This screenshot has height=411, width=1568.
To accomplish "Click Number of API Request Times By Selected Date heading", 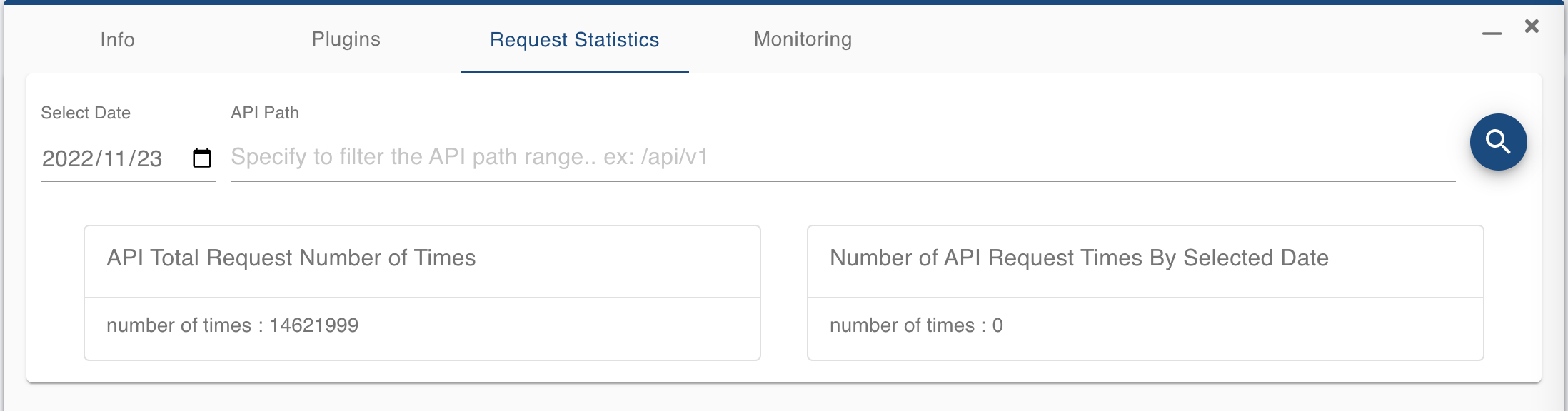I will point(1079,258).
